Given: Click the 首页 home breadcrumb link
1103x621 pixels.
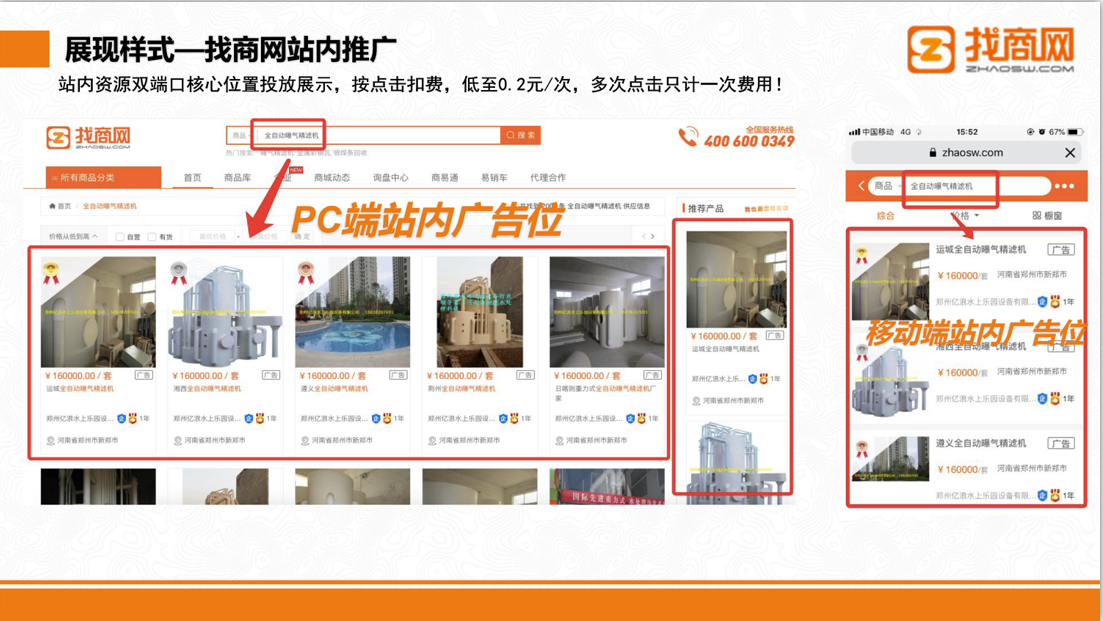Looking at the screenshot, I should click(x=60, y=206).
